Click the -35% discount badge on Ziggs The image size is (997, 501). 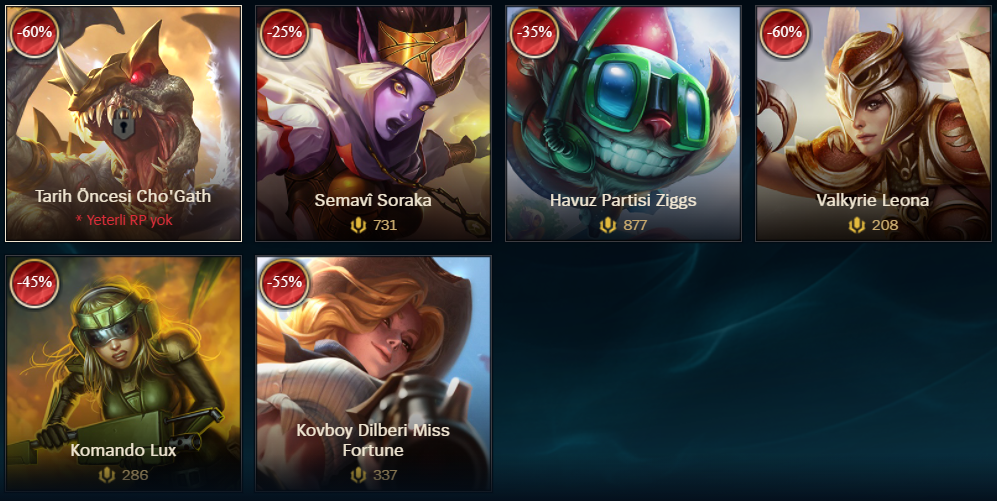534,33
